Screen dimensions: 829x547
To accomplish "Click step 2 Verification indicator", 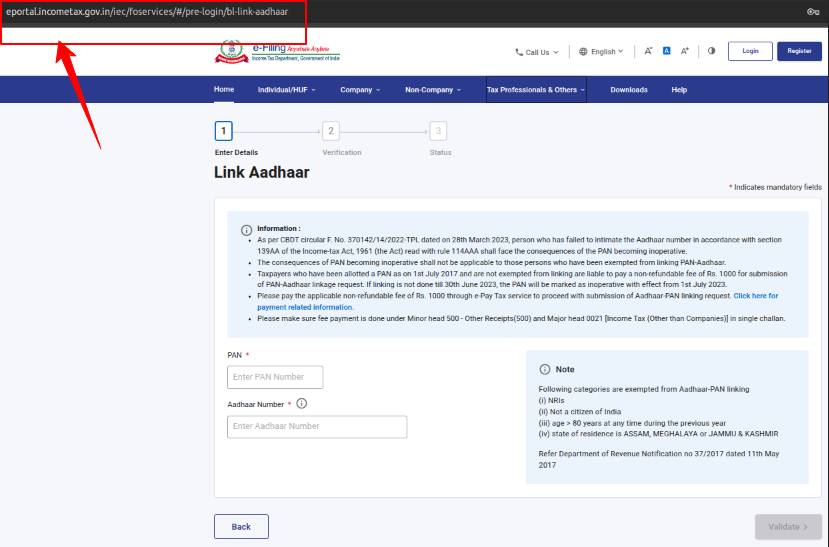I will coord(331,131).
